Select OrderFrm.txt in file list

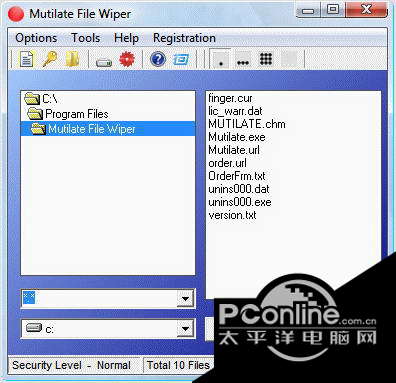(x=237, y=176)
